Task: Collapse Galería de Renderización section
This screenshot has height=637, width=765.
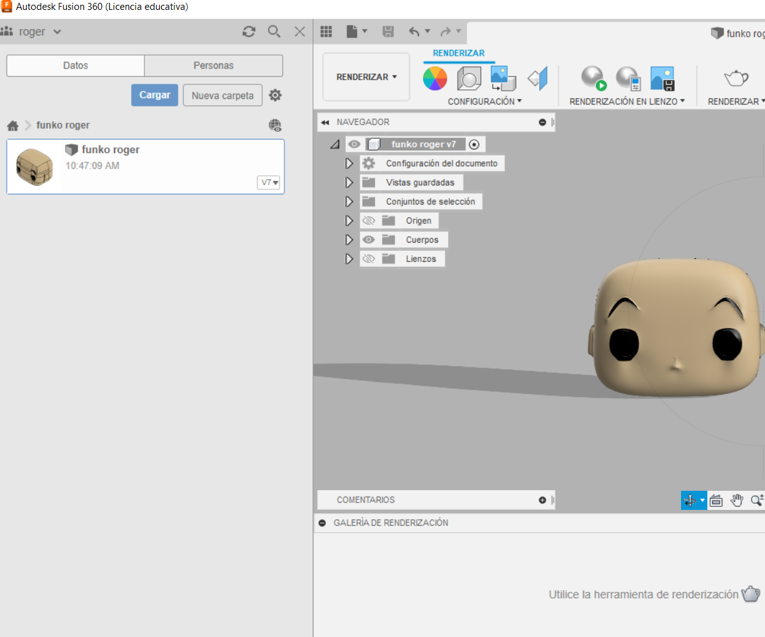Action: (x=322, y=523)
